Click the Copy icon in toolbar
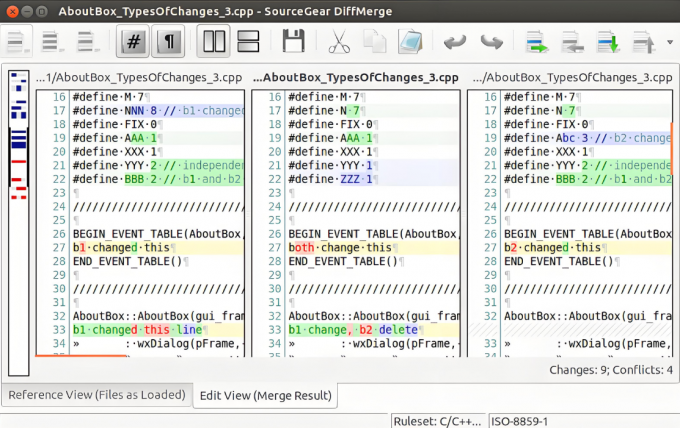The height and width of the screenshot is (428, 680). 374,42
